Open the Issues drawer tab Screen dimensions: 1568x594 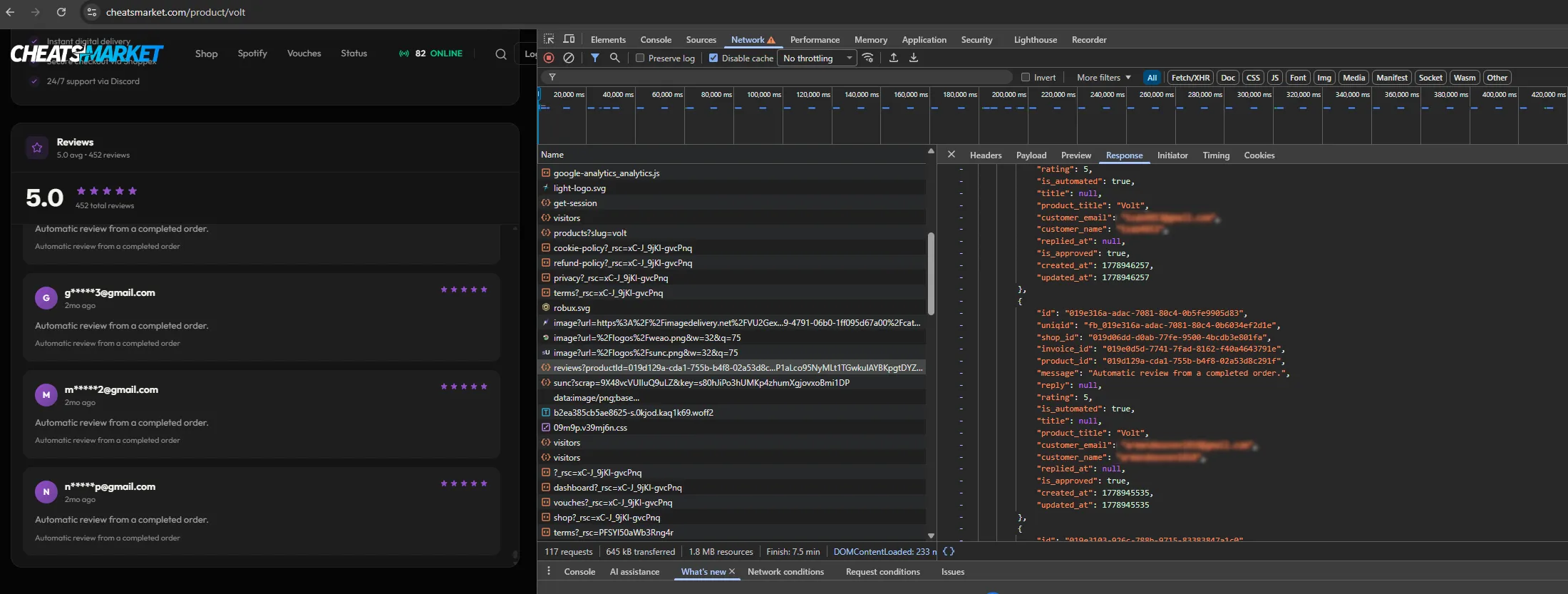(x=952, y=571)
